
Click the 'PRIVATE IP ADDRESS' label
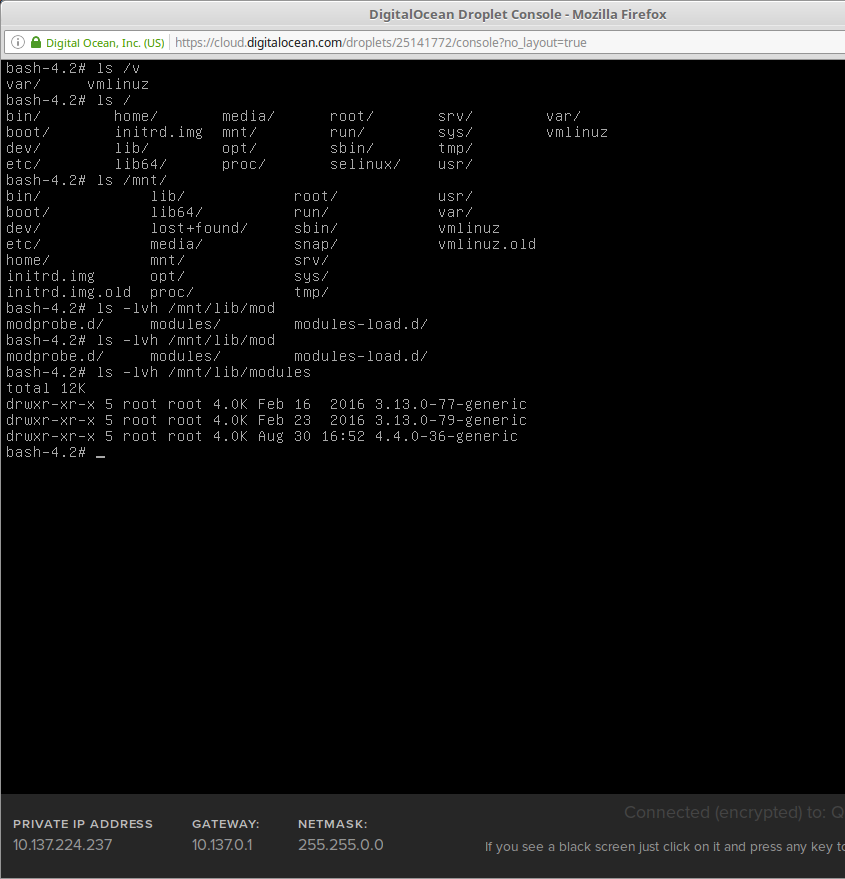(82, 824)
